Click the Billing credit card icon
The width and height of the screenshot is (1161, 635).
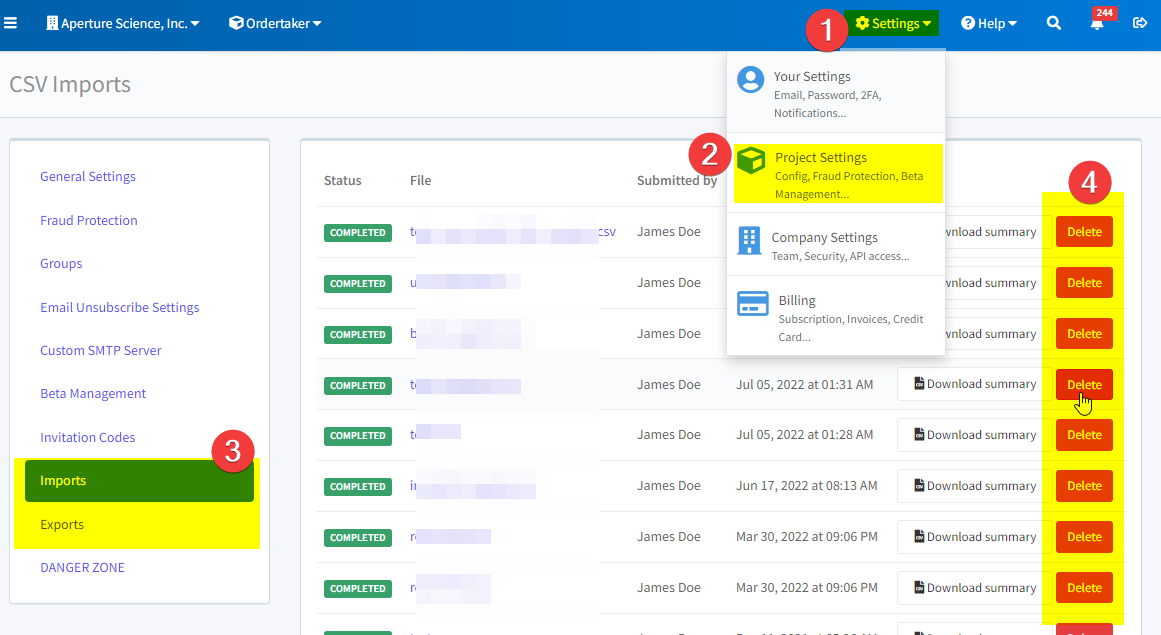tap(752, 303)
